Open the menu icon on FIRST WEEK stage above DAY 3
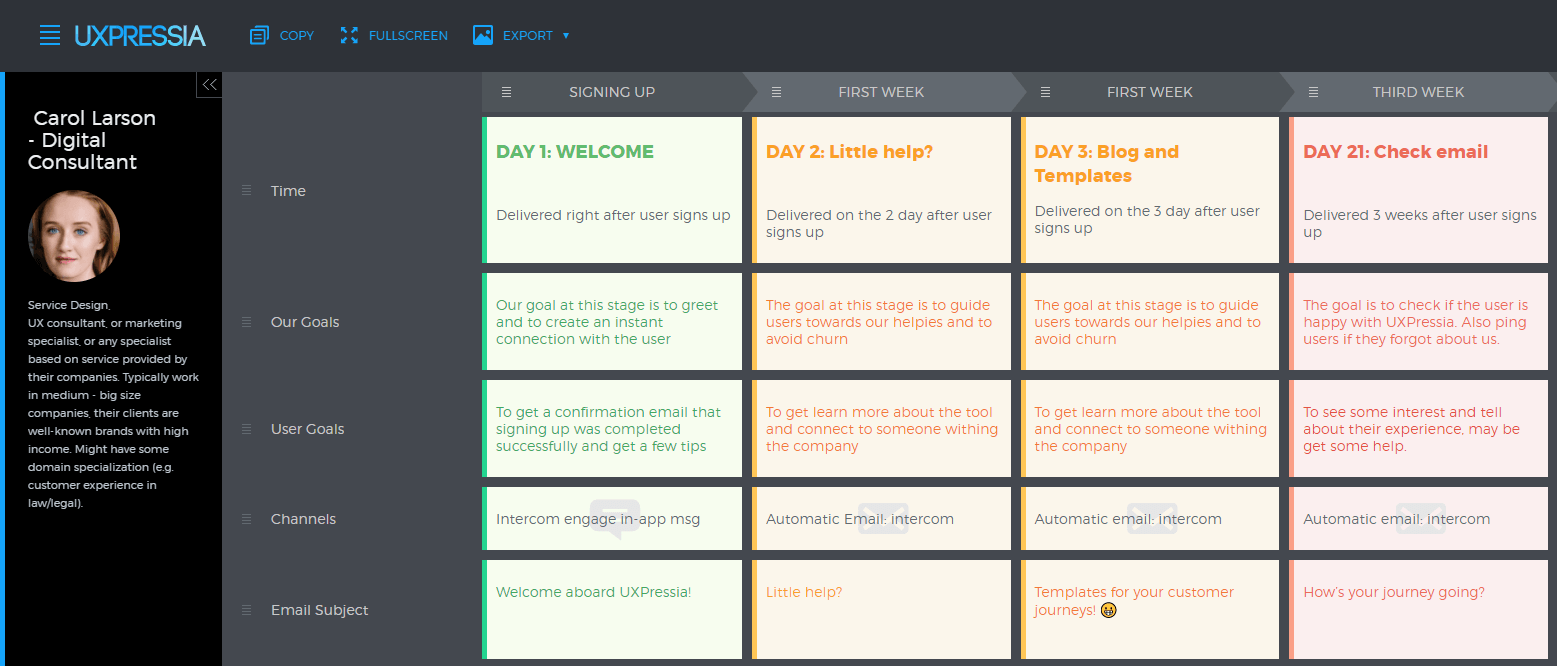This screenshot has width=1557, height=666. click(x=1045, y=92)
